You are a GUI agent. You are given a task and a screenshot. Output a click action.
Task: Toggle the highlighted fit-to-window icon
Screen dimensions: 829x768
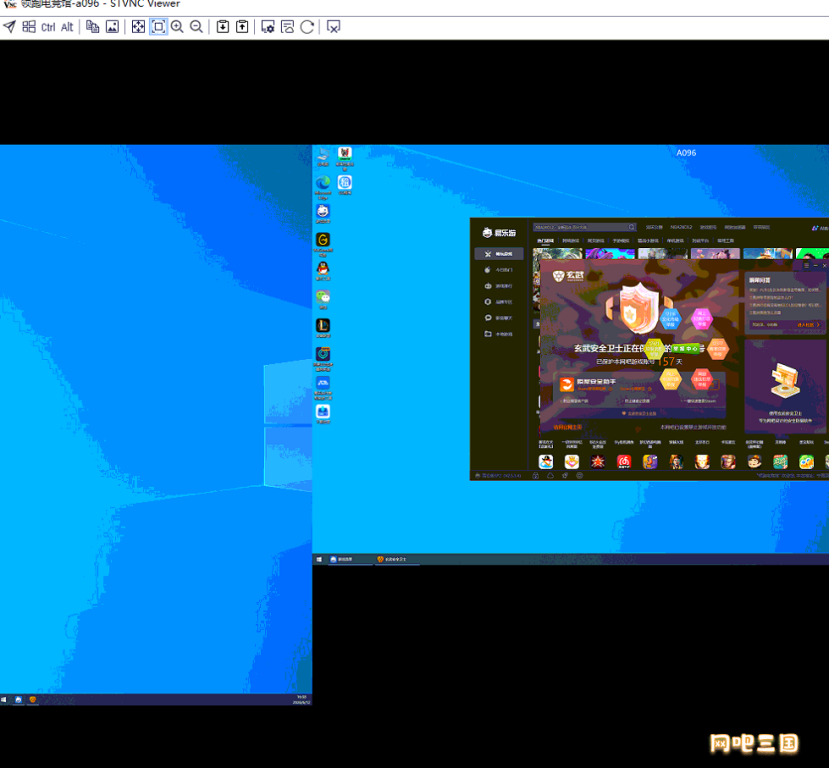(x=158, y=26)
